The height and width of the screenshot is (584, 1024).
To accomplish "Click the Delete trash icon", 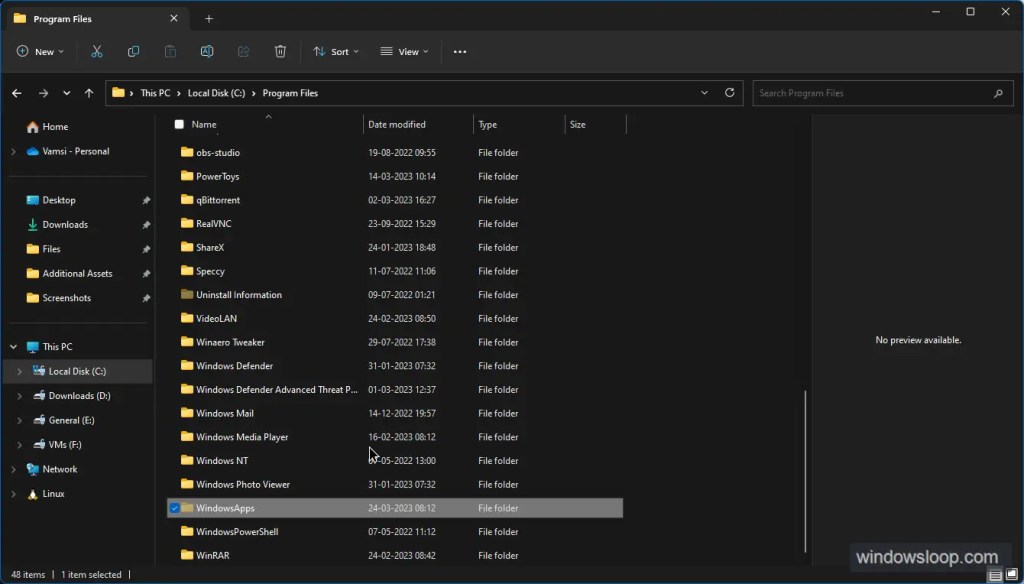I will click(x=280, y=51).
